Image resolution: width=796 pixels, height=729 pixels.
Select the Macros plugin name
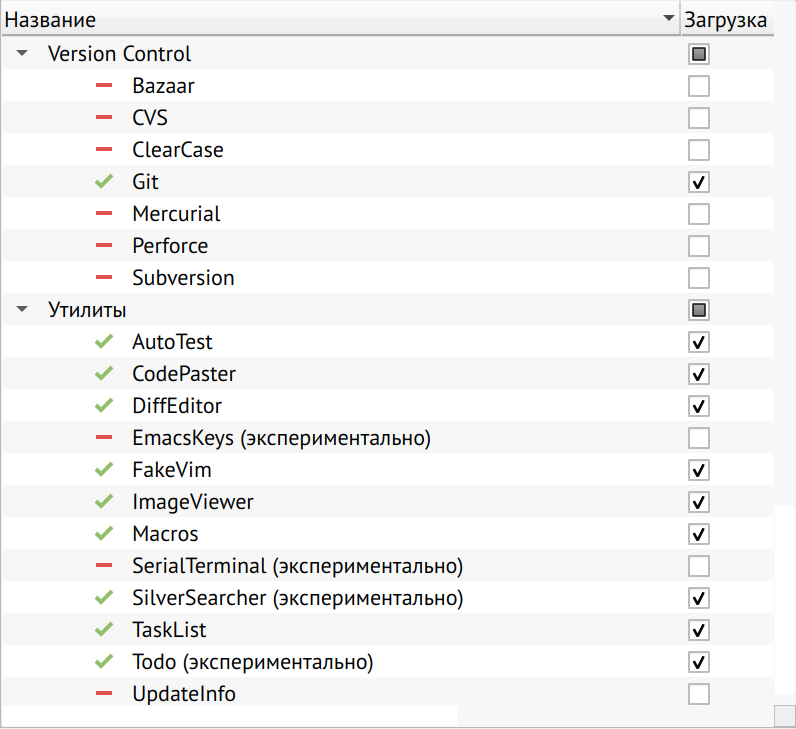point(165,534)
